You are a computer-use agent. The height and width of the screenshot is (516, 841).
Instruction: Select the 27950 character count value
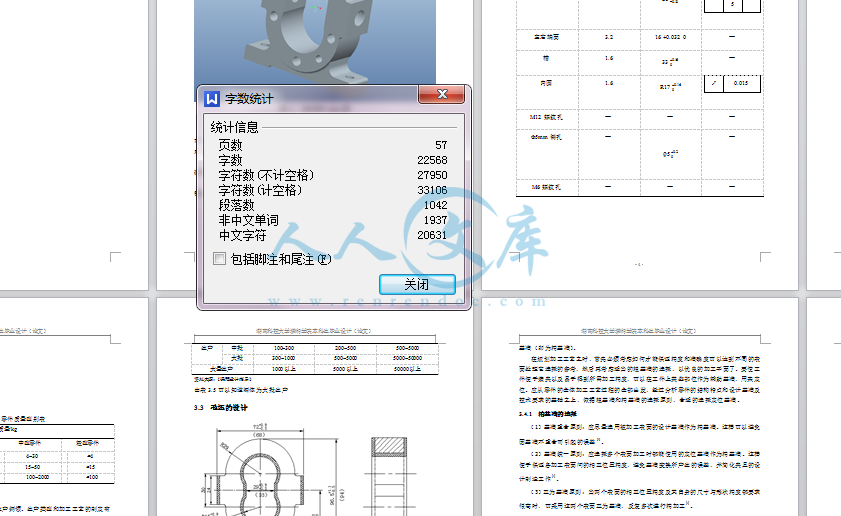432,175
